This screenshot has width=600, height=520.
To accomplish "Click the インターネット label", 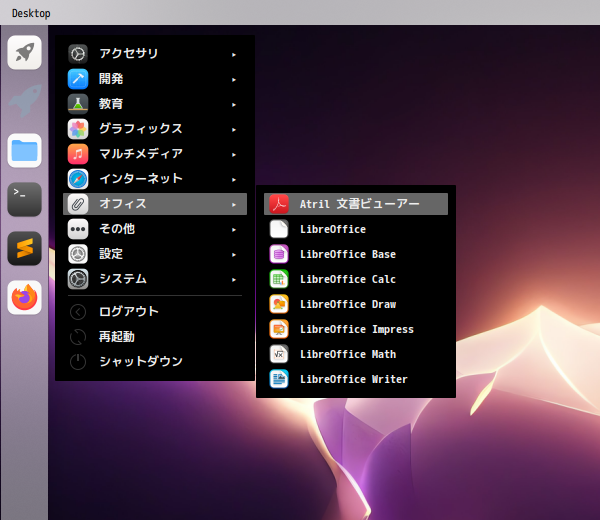I will coord(141,179).
